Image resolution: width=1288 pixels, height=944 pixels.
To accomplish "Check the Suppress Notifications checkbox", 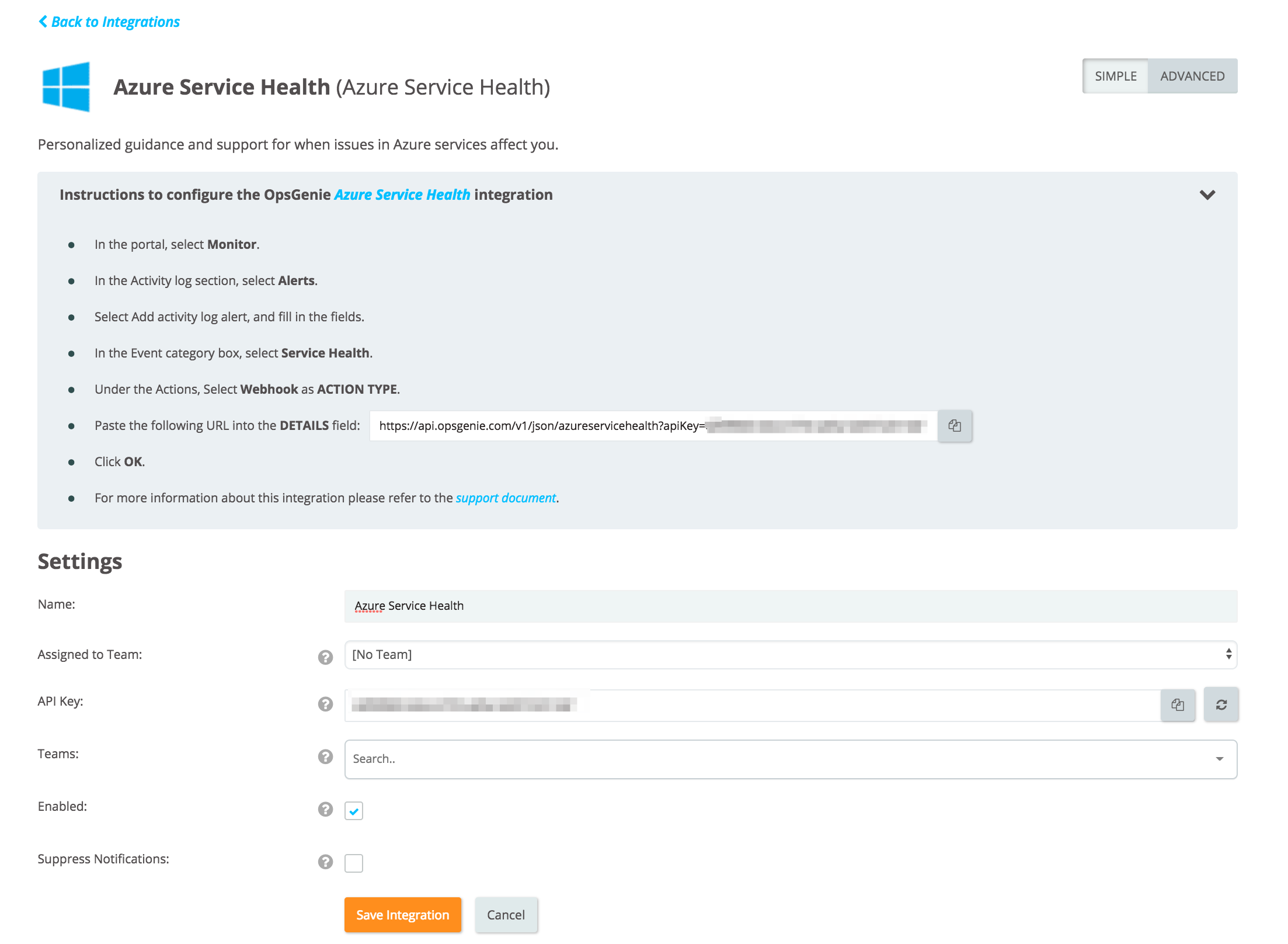I will [354, 863].
